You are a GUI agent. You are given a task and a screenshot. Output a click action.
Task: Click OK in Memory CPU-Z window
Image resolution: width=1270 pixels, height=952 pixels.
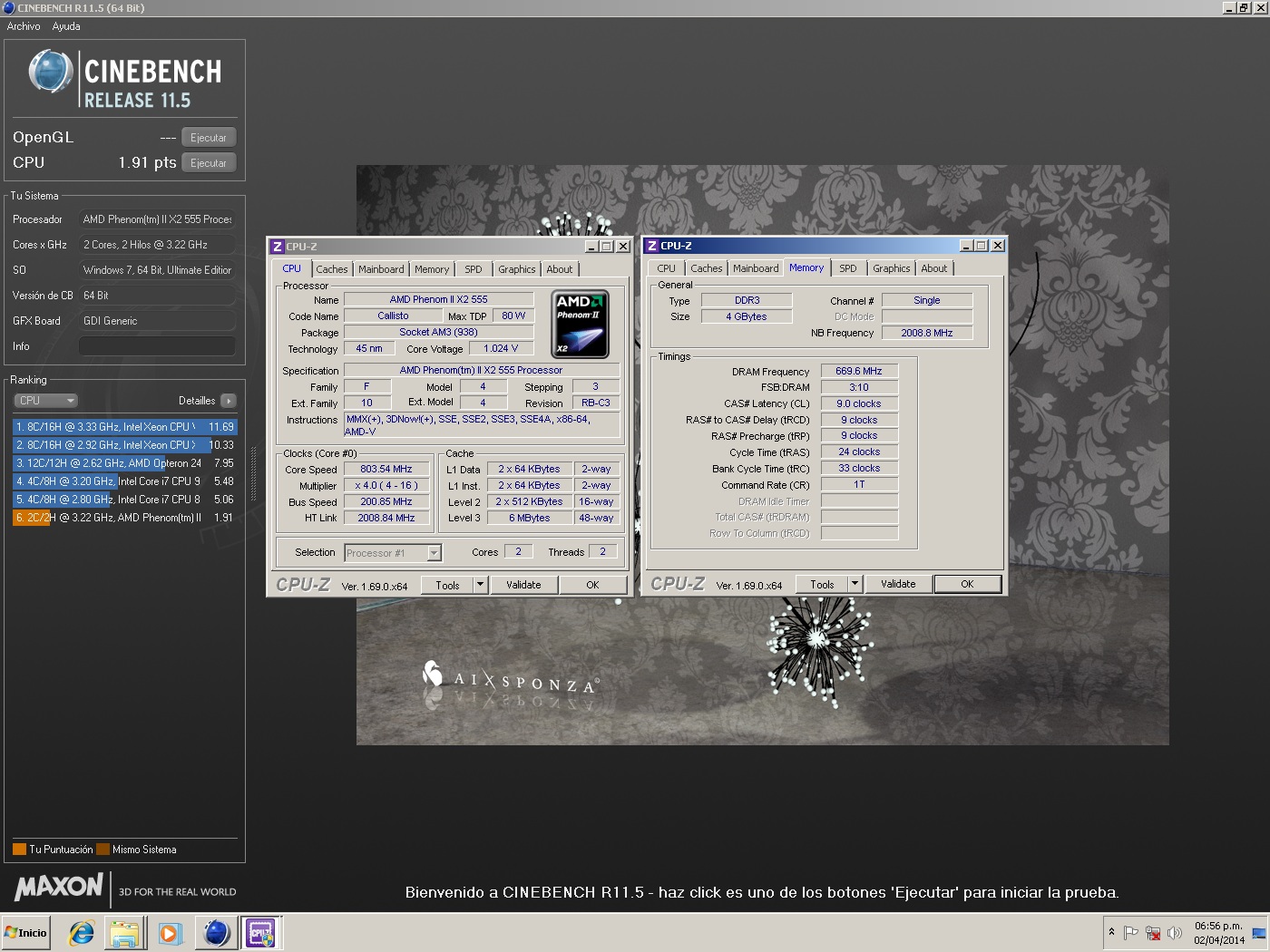click(x=968, y=584)
